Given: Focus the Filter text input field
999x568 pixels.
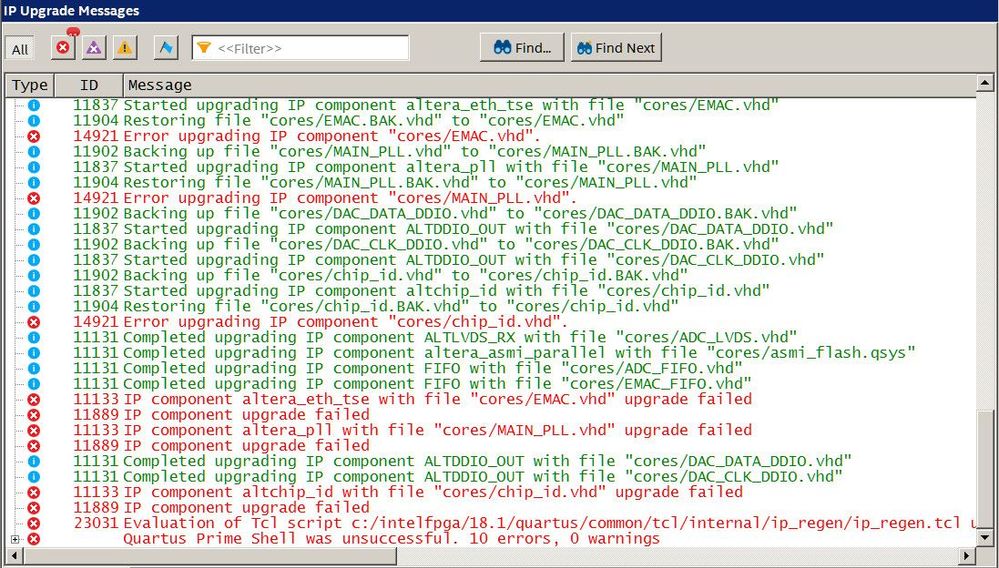Looking at the screenshot, I should (x=300, y=48).
